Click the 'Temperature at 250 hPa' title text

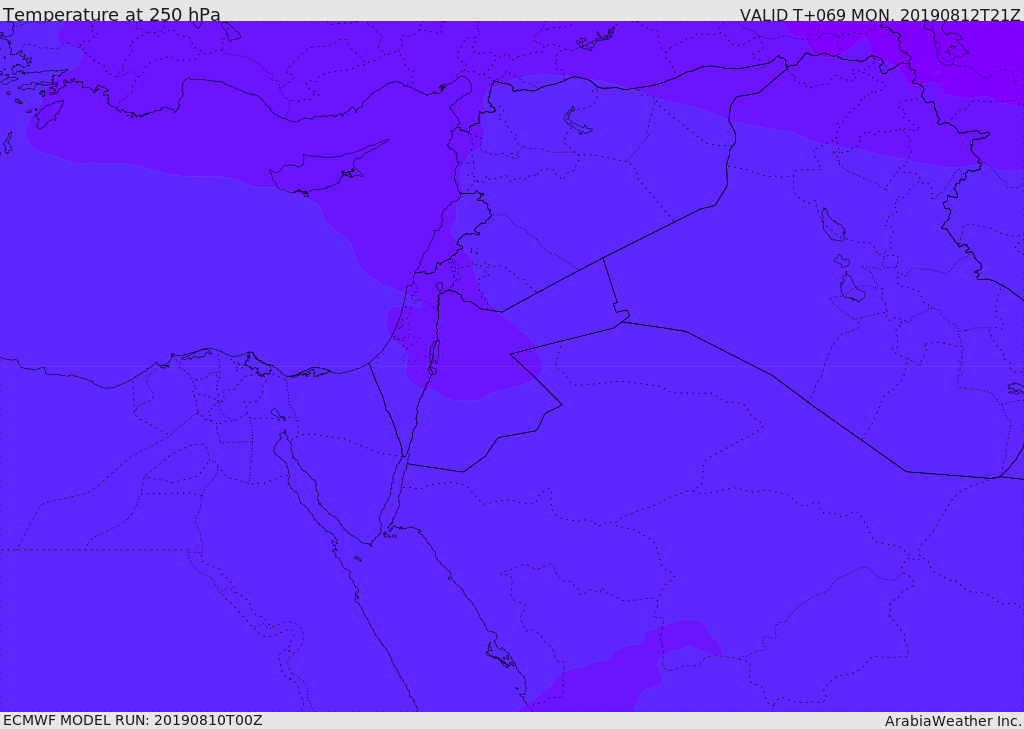[112, 14]
